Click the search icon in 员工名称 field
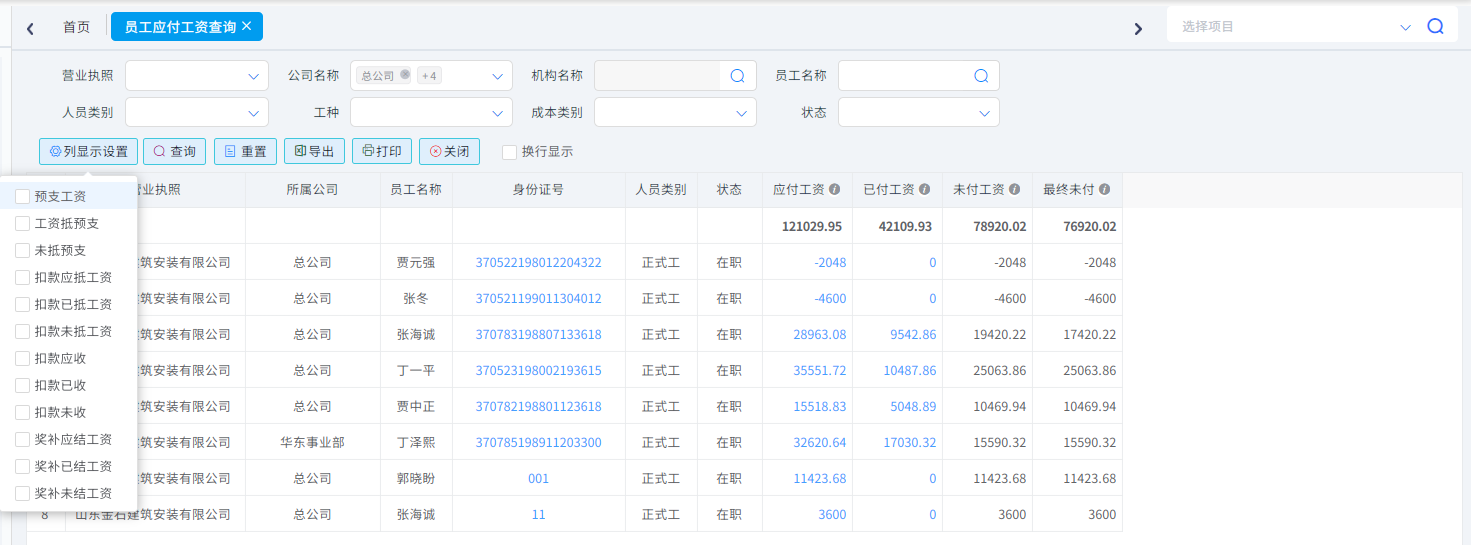Viewport: 1471px width, 545px height. click(981, 76)
